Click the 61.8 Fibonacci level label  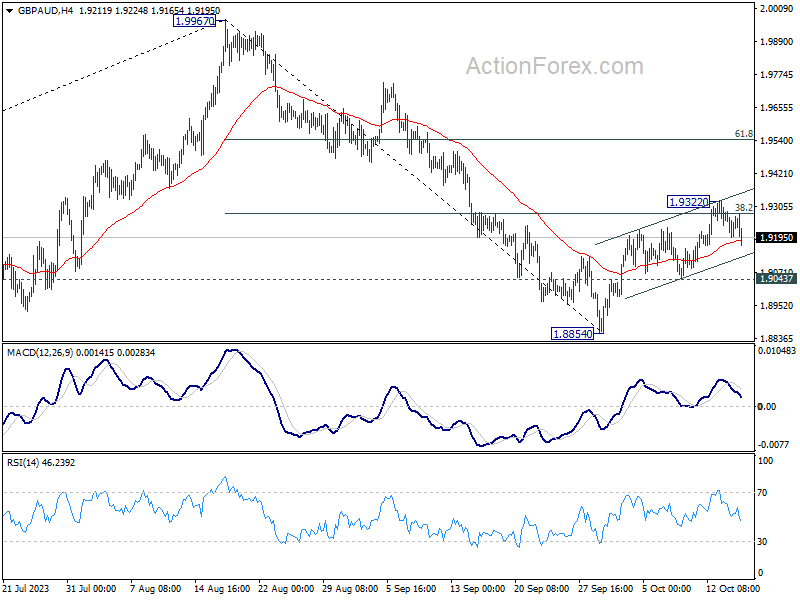(743, 134)
